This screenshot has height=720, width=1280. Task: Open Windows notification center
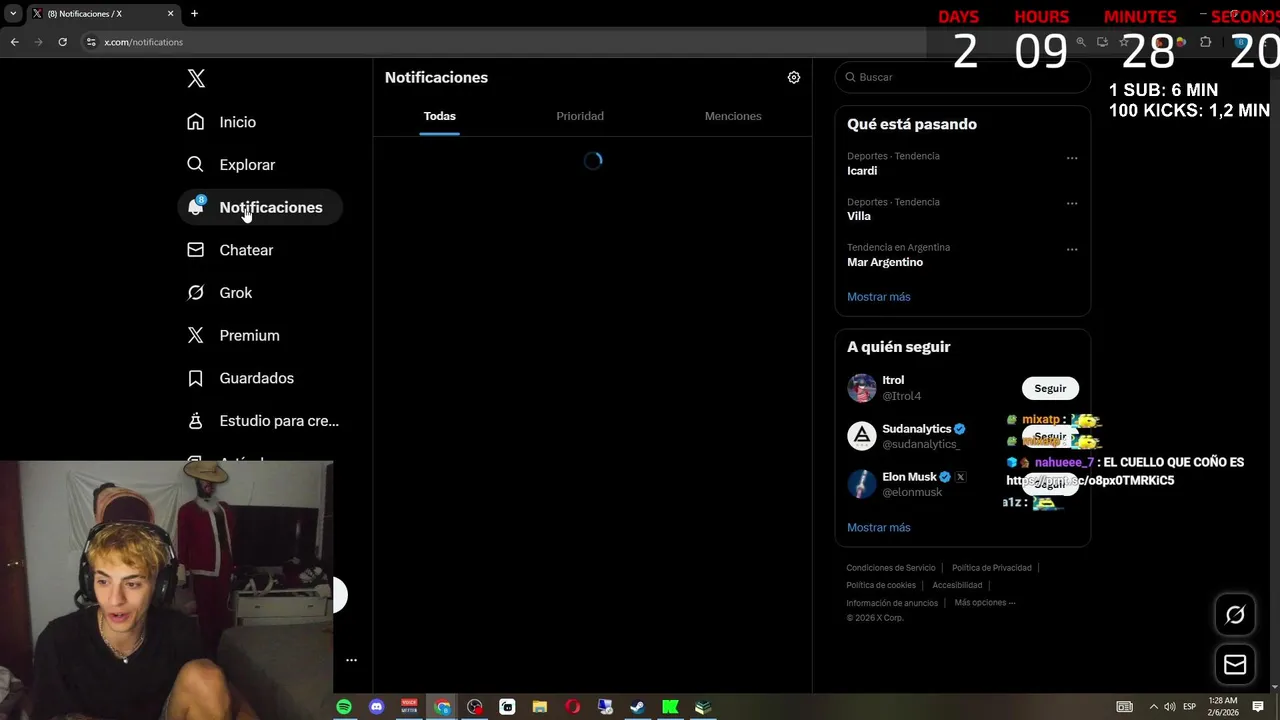1258,707
